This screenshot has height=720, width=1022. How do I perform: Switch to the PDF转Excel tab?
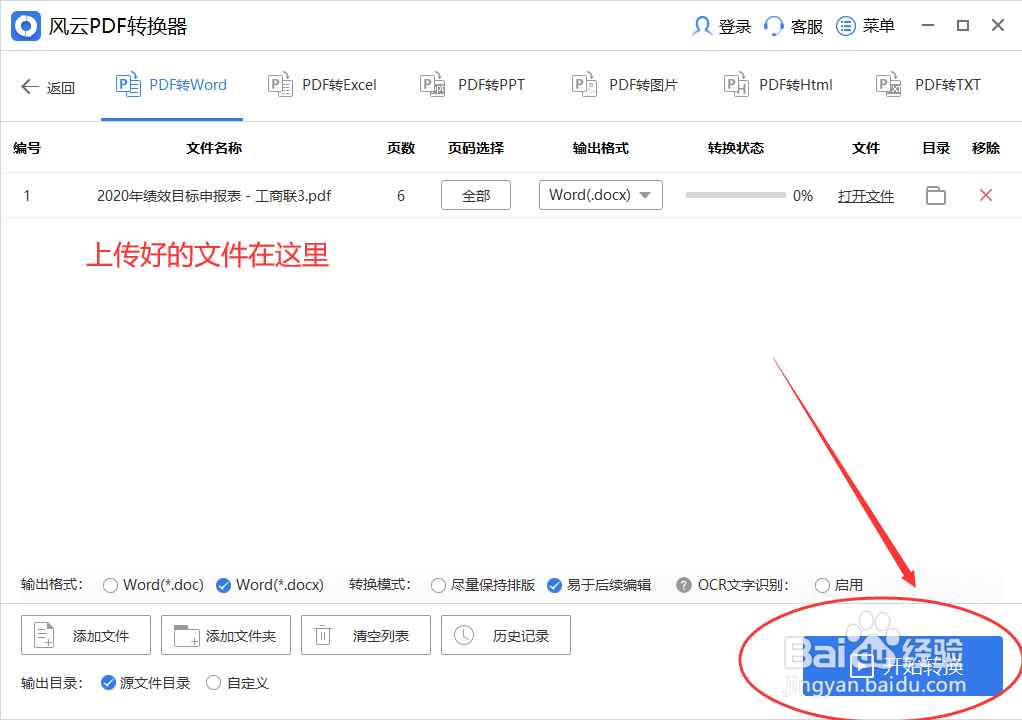(x=322, y=84)
